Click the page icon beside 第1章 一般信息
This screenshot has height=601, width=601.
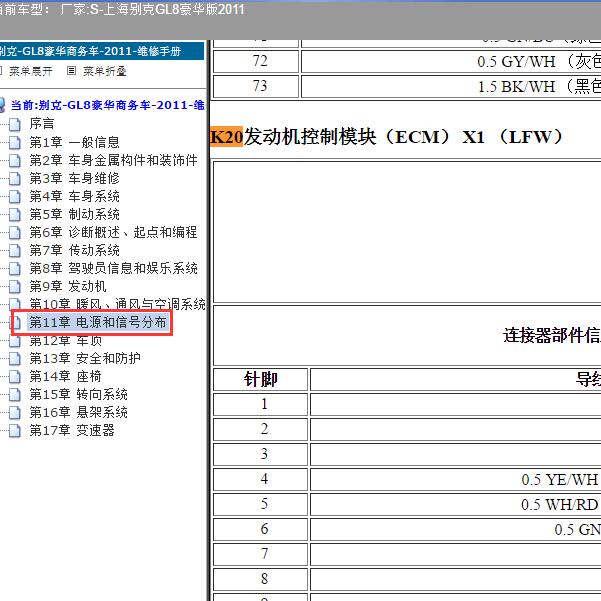(x=15, y=142)
